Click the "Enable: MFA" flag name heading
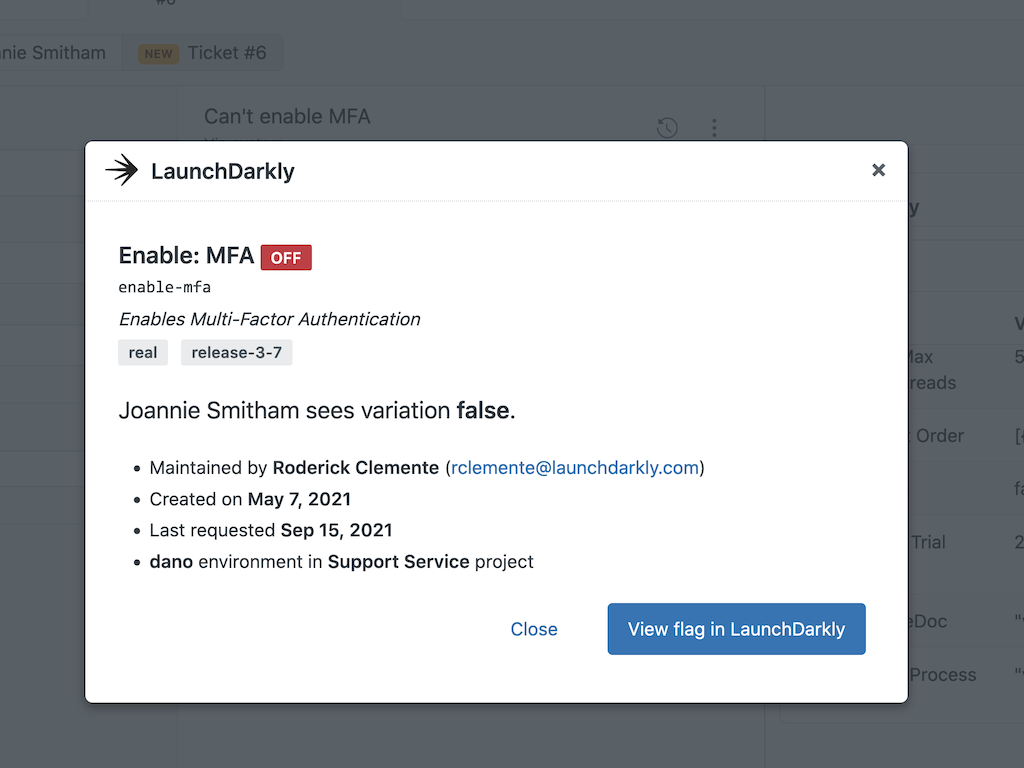This screenshot has width=1024, height=768. 186,256
